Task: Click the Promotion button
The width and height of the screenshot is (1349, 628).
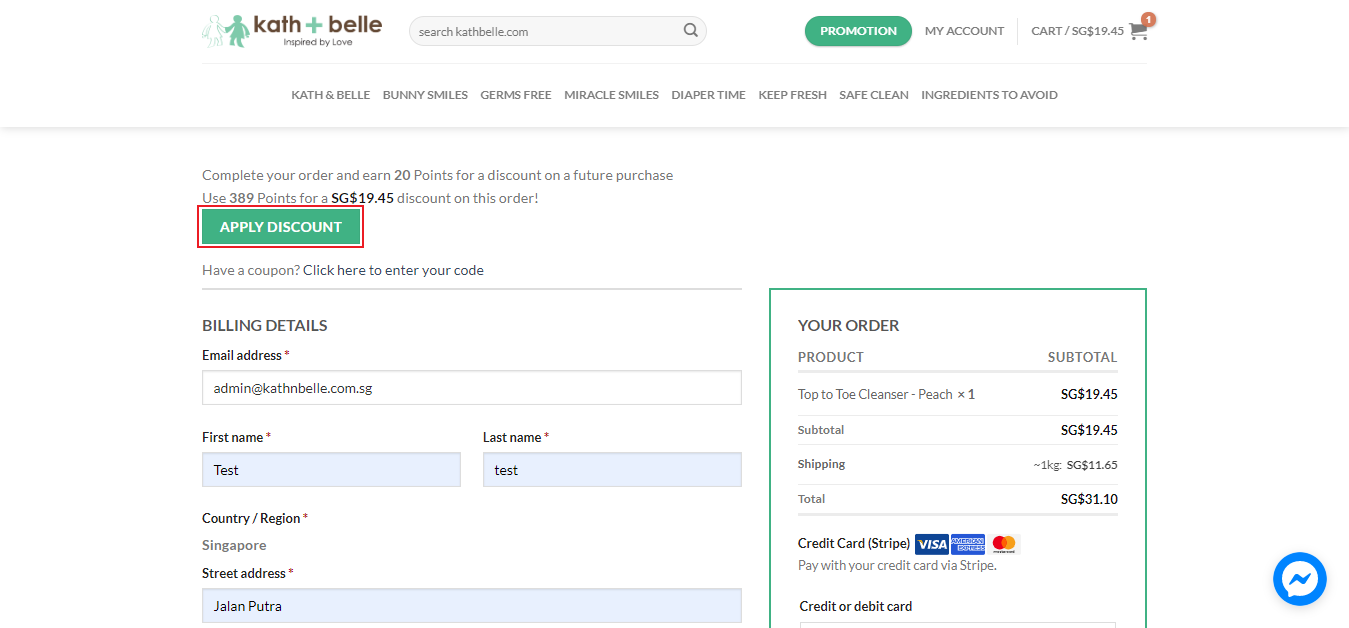Action: 858,31
